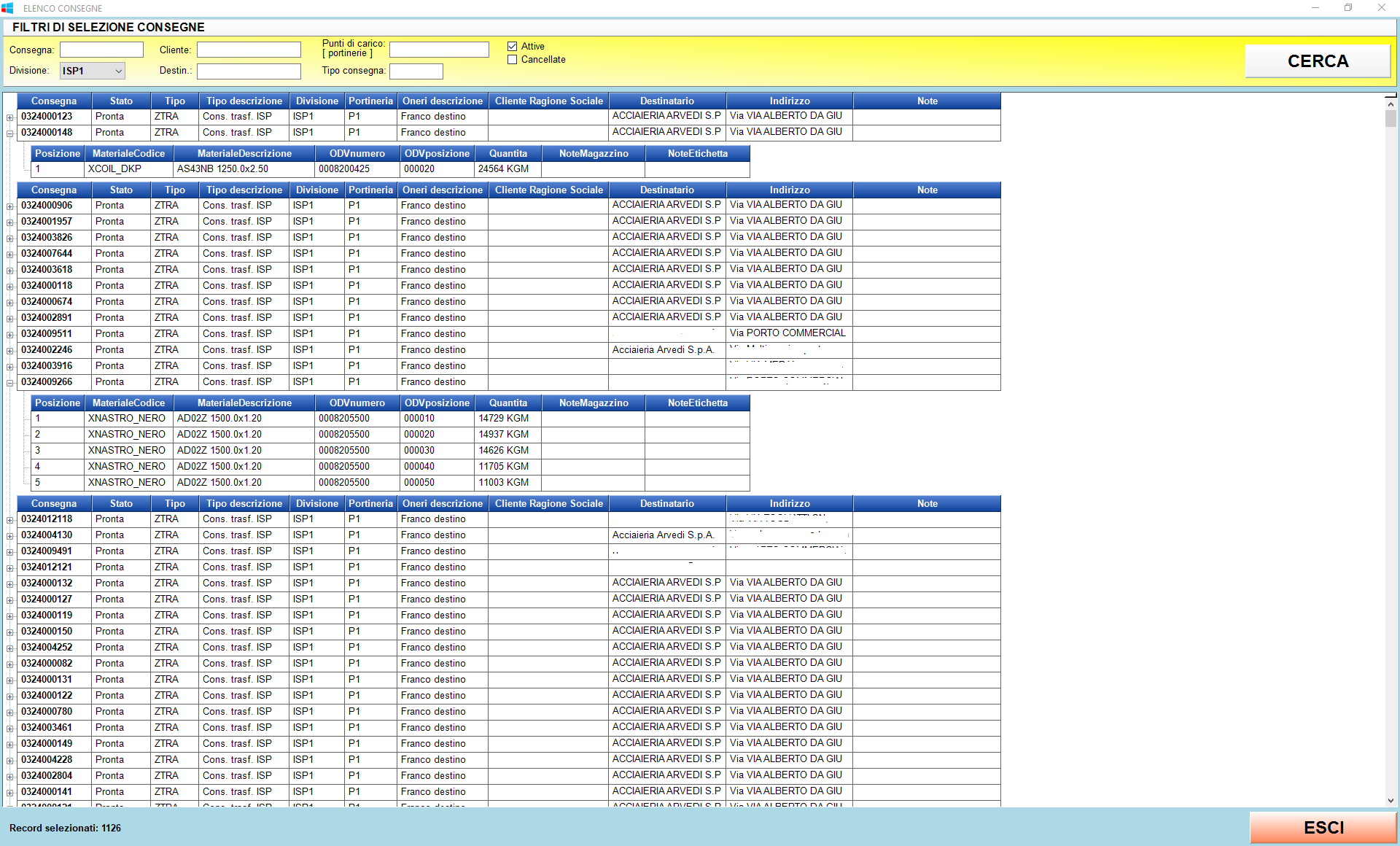Expand row 0324000132

coord(10,584)
